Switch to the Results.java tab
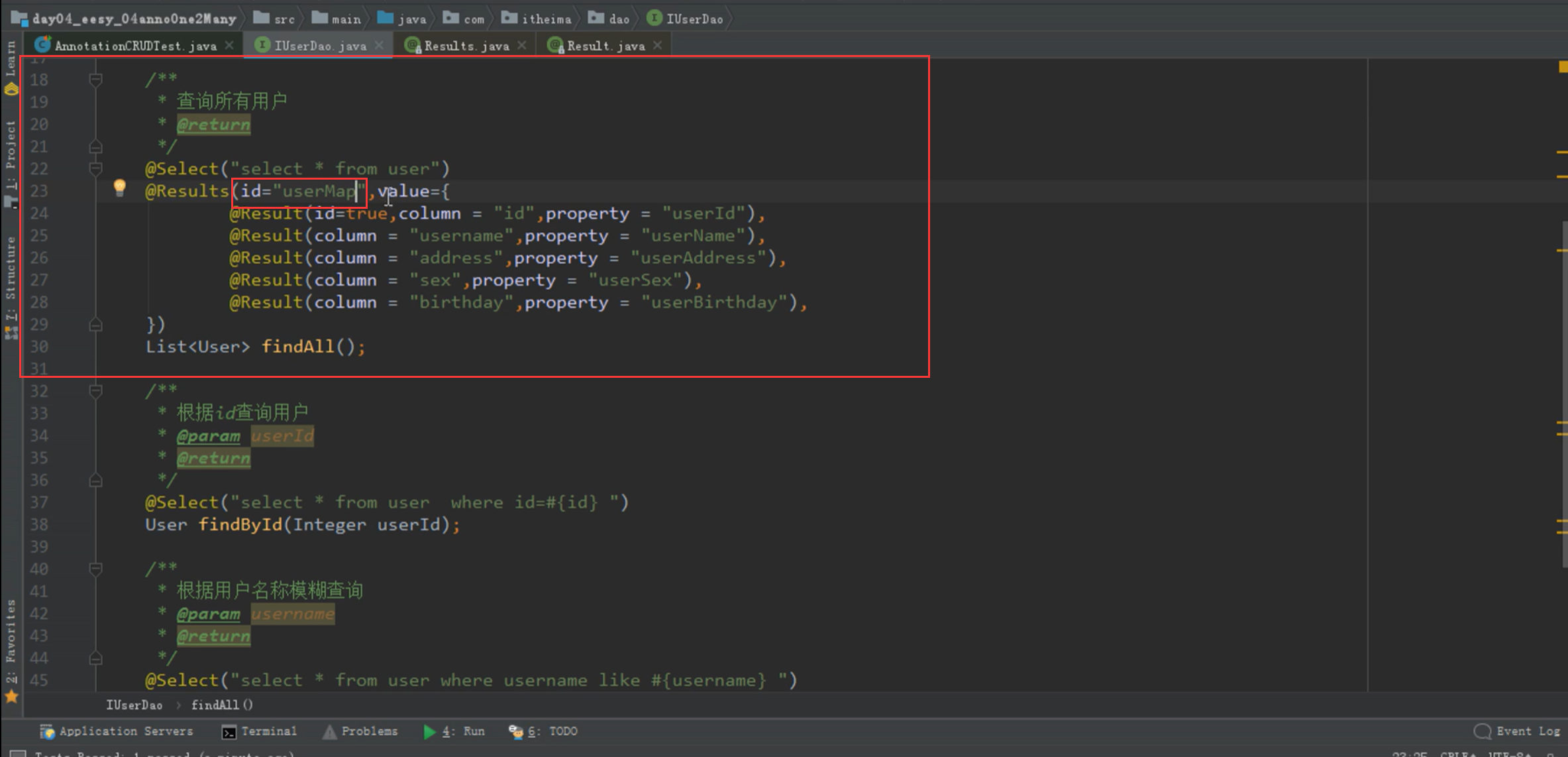The width and height of the screenshot is (1568, 757). click(x=466, y=46)
